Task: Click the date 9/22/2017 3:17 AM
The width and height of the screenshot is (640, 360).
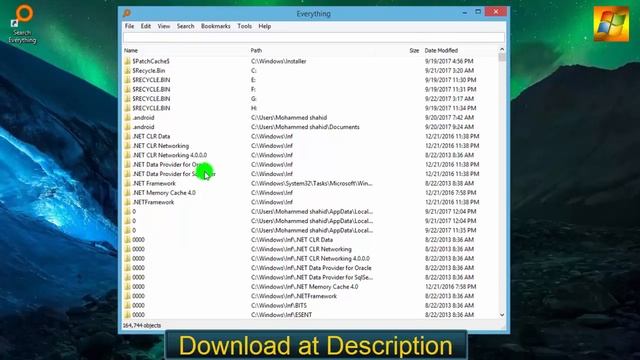Action: (x=449, y=99)
